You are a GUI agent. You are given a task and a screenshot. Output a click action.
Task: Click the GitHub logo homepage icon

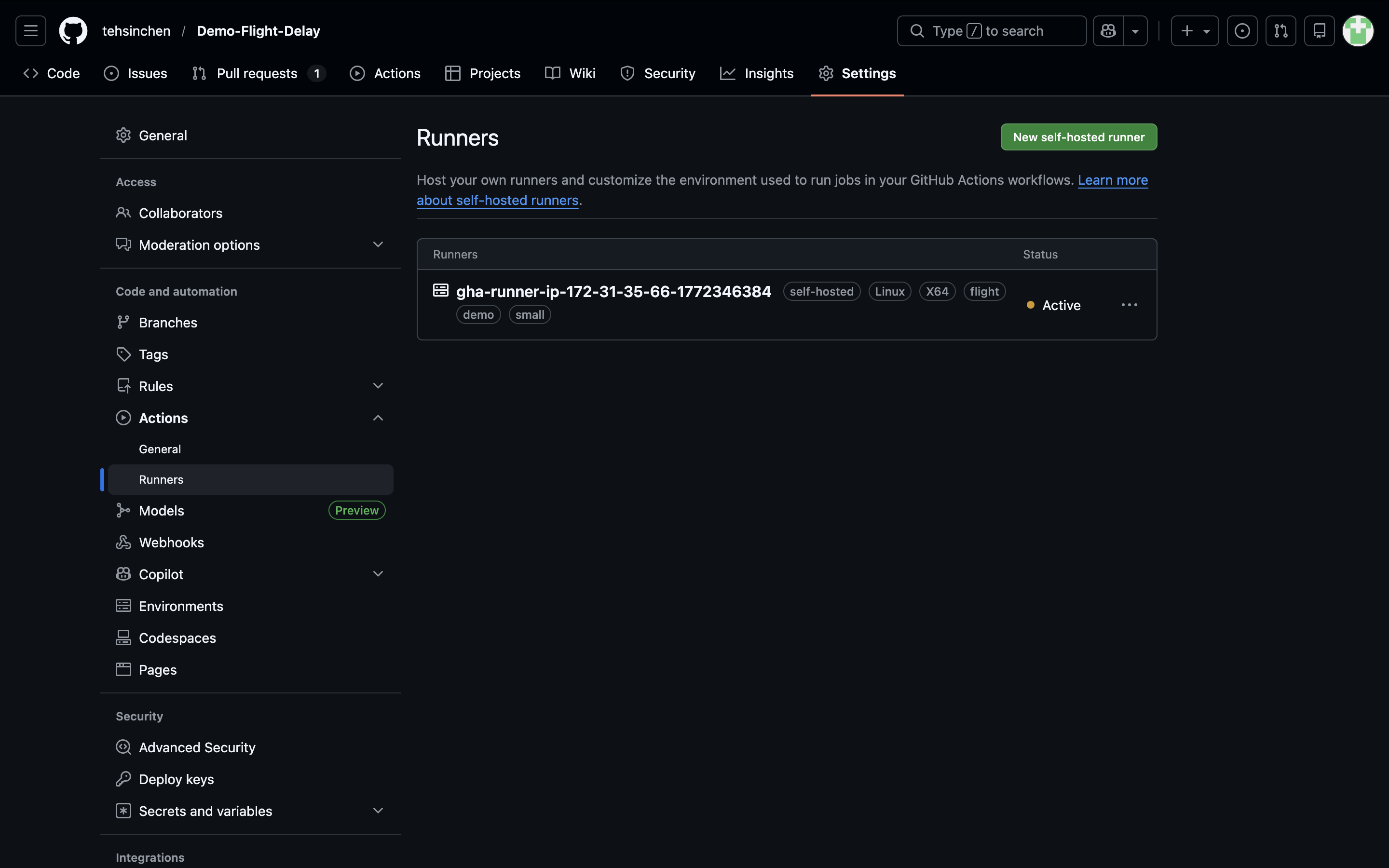[73, 31]
